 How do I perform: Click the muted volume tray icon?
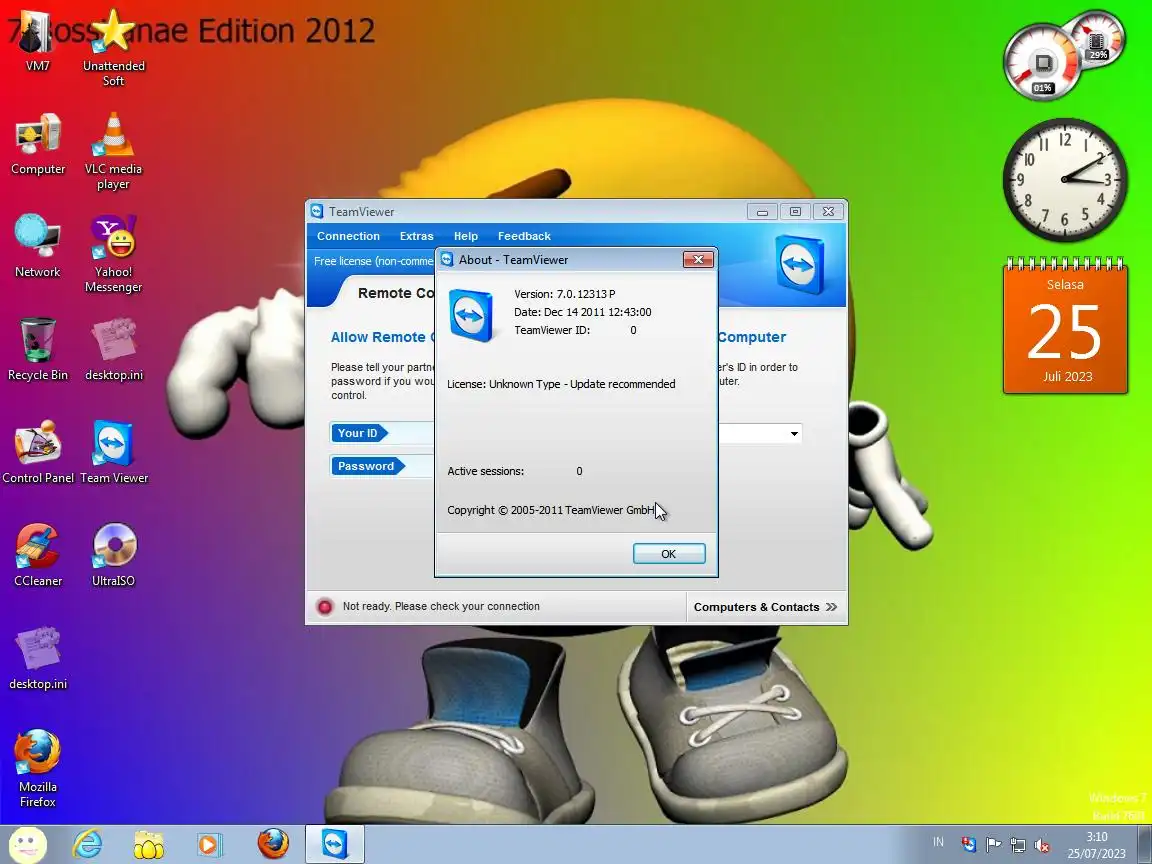click(x=1042, y=845)
